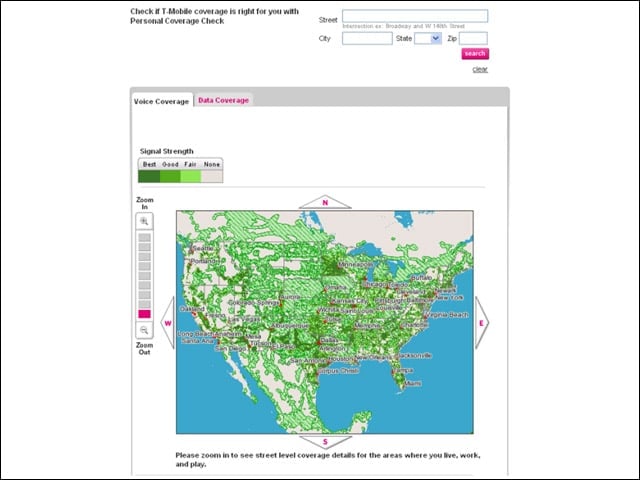Click Buffalo label on the map
This screenshot has width=640, height=480.
[422, 277]
